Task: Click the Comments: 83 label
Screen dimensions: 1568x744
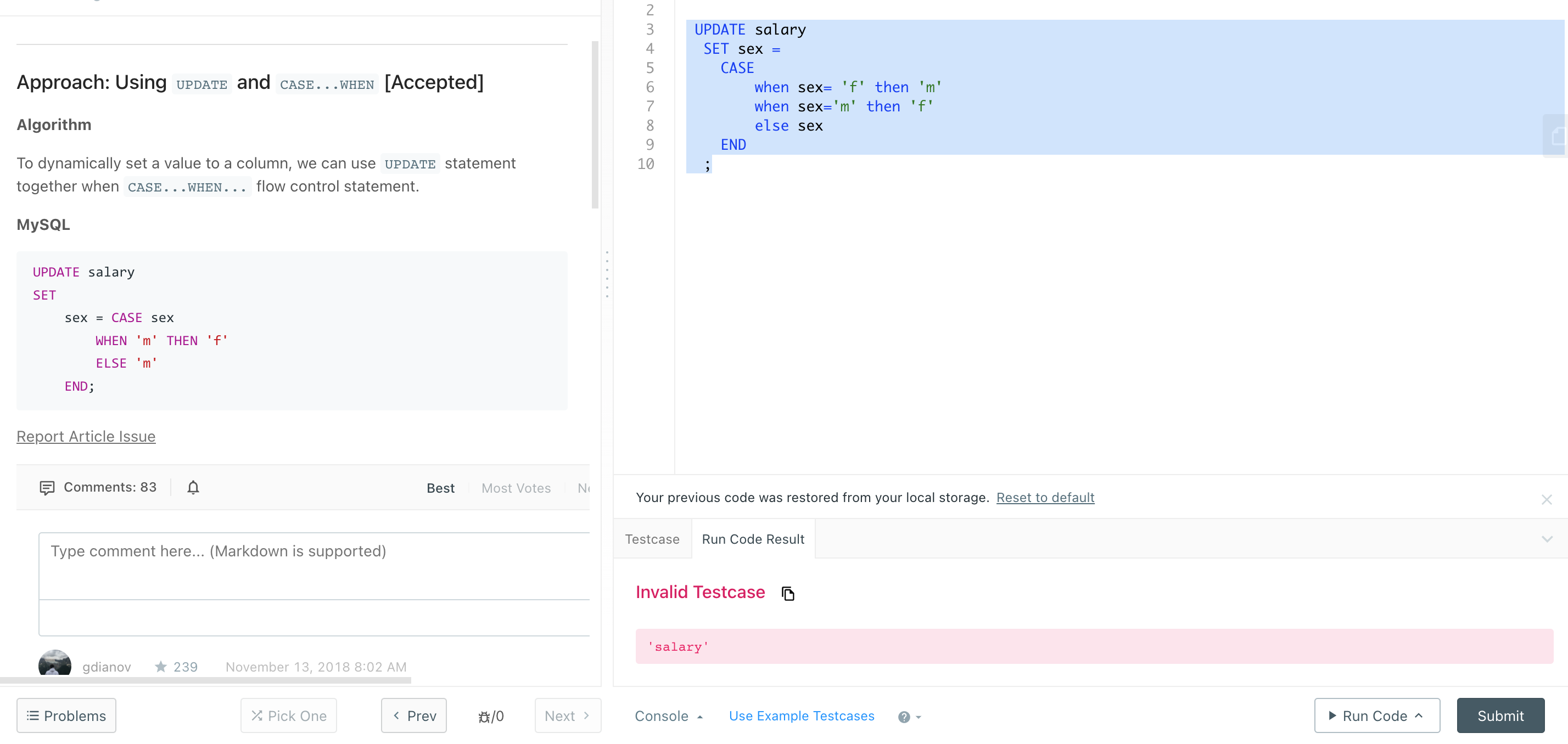Action: click(x=110, y=487)
